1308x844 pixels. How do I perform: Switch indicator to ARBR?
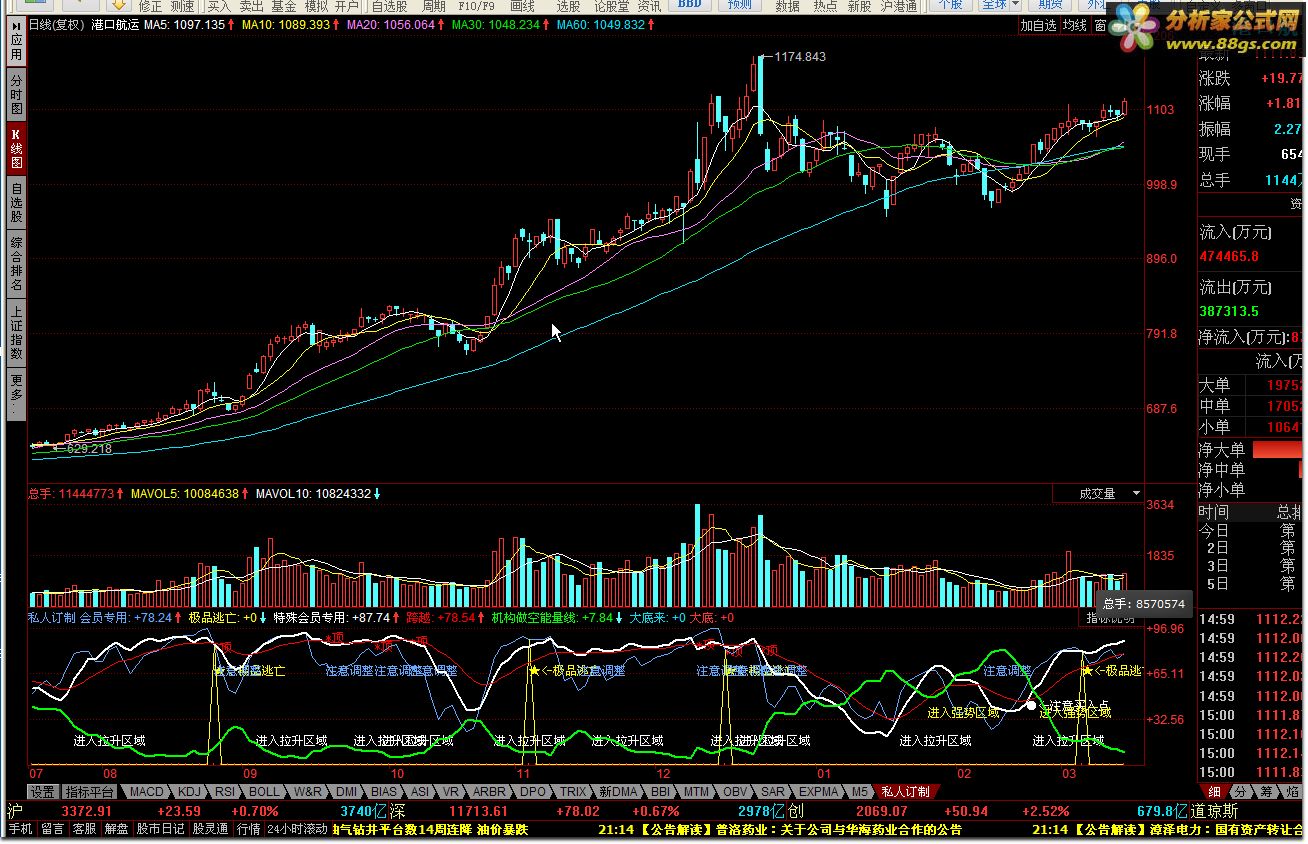point(489,791)
